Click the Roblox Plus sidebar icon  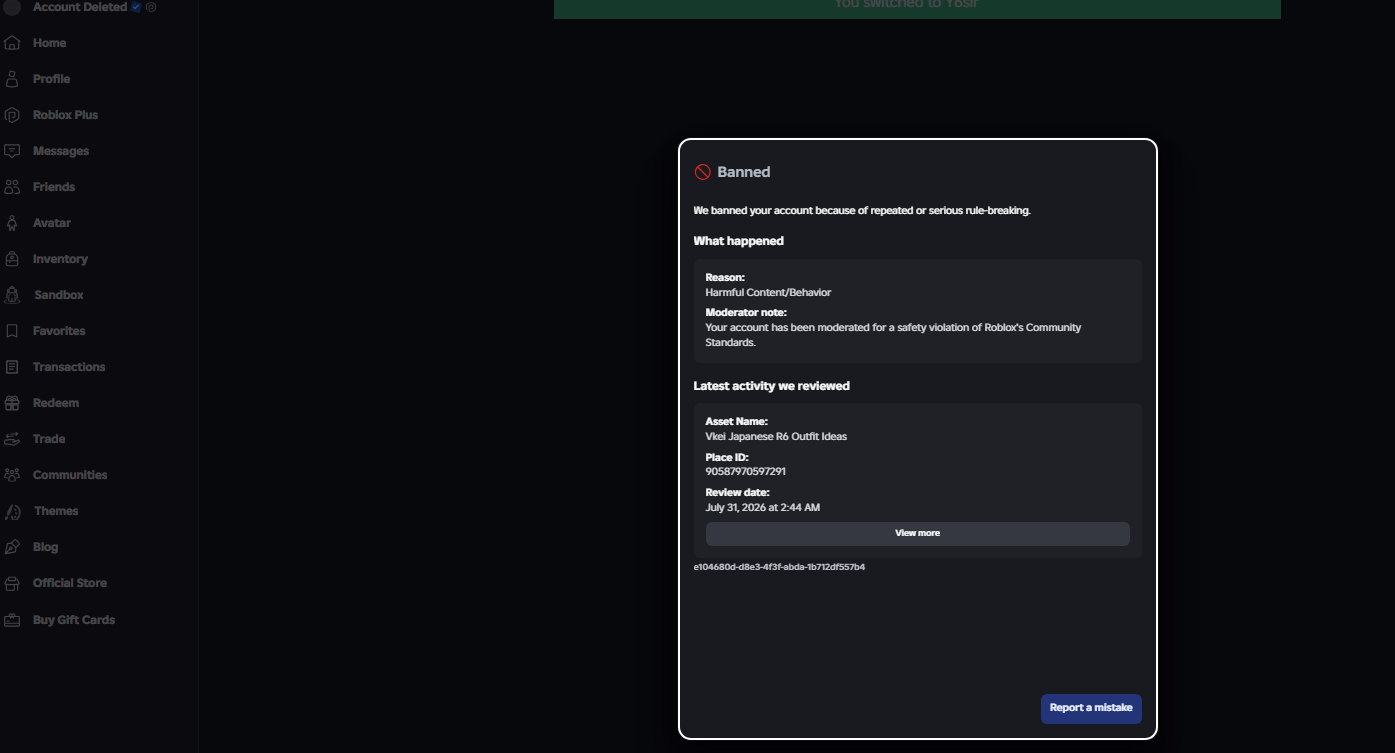[12, 115]
